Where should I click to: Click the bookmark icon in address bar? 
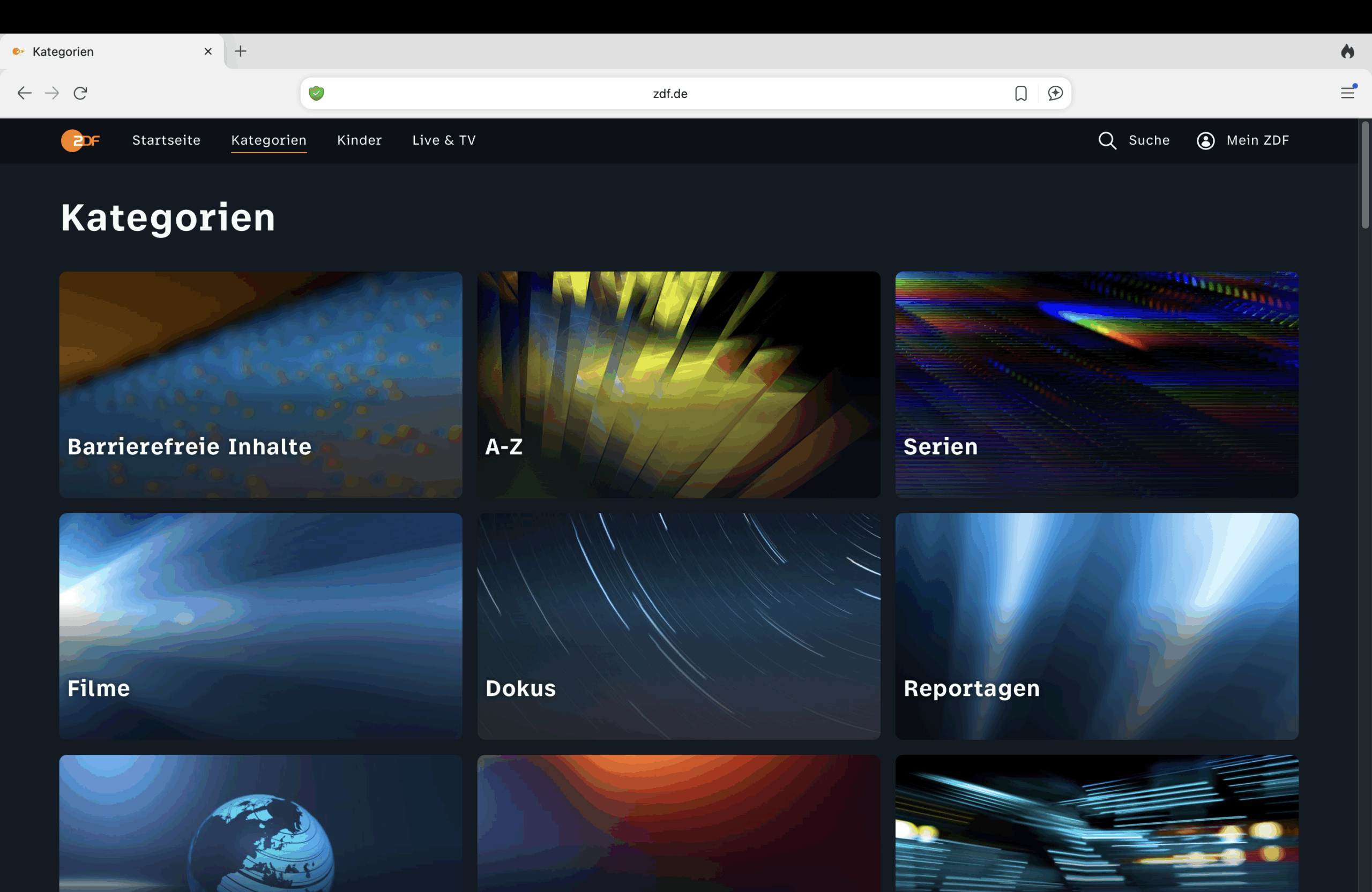click(x=1020, y=93)
